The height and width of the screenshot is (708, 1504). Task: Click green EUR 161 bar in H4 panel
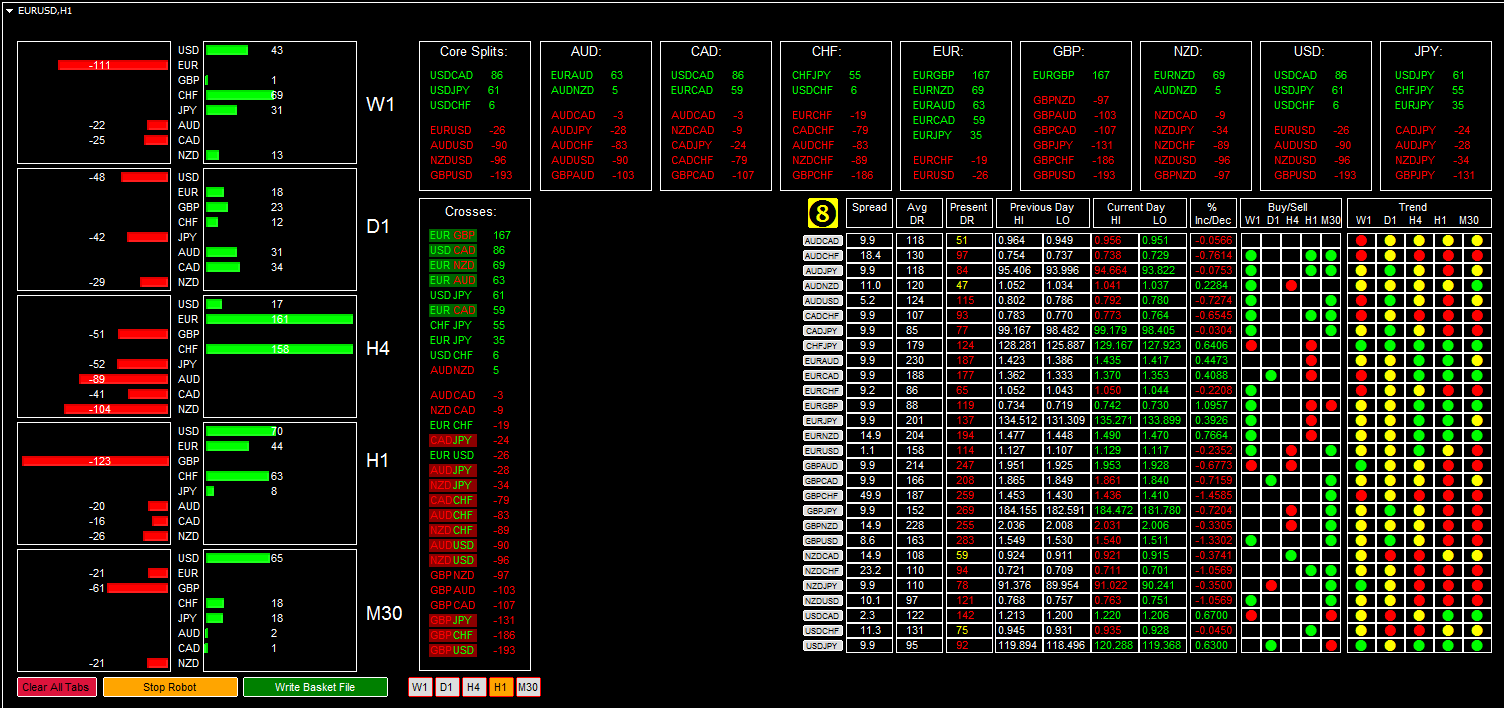click(x=279, y=319)
